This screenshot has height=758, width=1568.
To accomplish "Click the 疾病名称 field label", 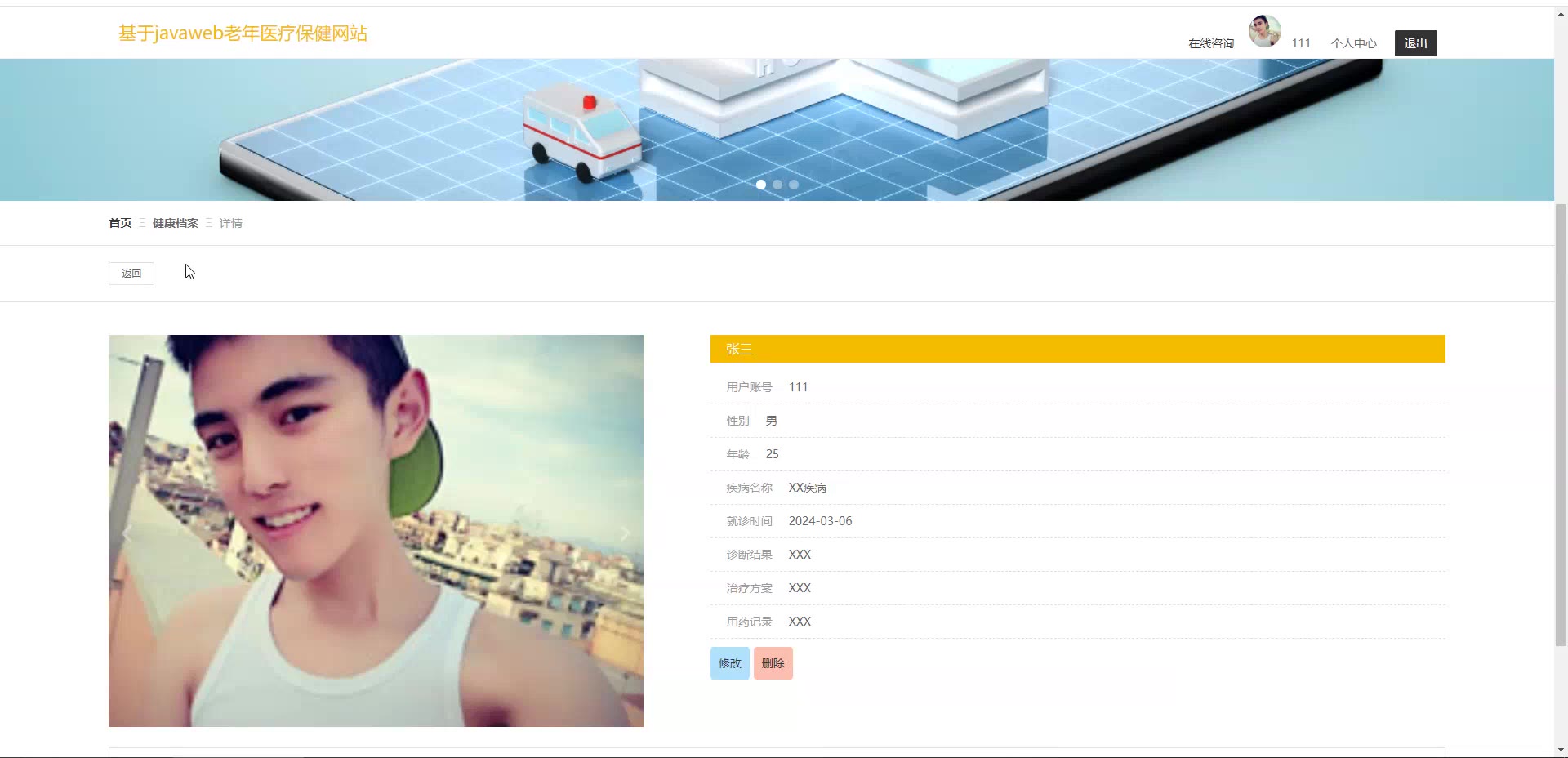I will pyautogui.click(x=750, y=488).
